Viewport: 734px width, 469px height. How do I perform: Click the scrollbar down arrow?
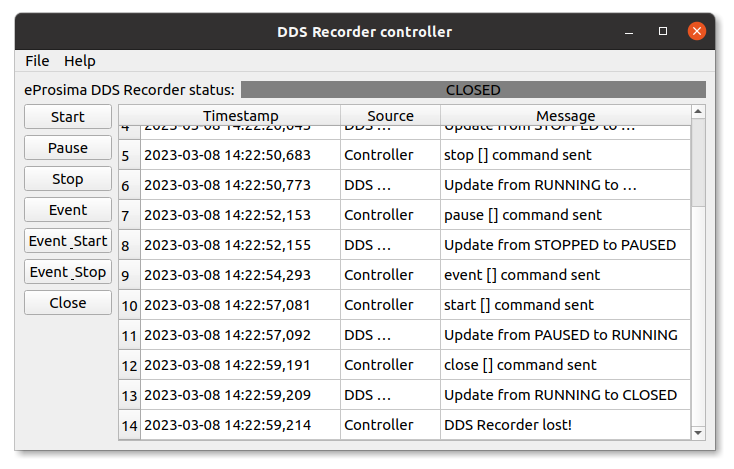coord(698,432)
